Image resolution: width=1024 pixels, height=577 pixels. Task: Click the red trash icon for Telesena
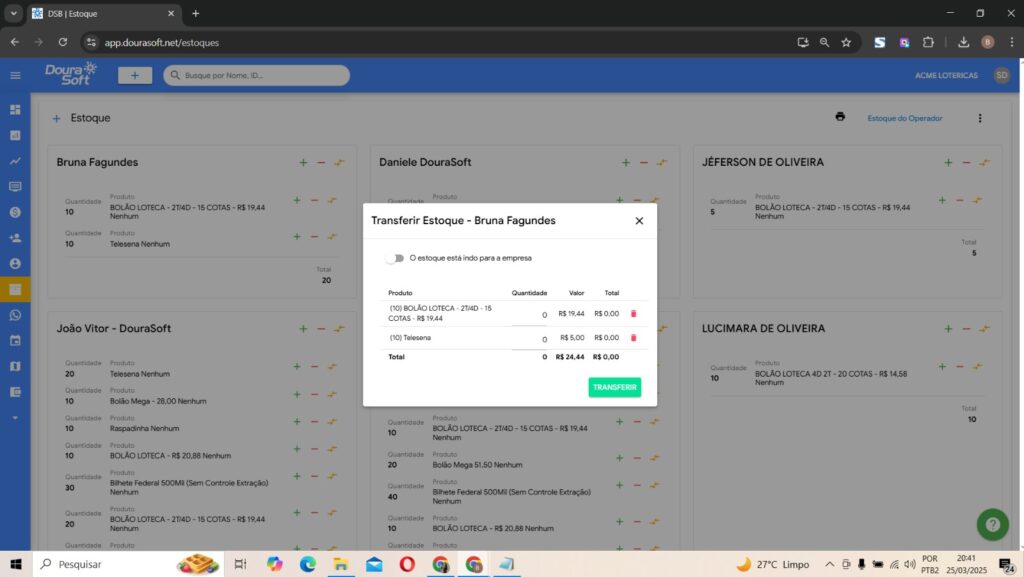(x=633, y=338)
